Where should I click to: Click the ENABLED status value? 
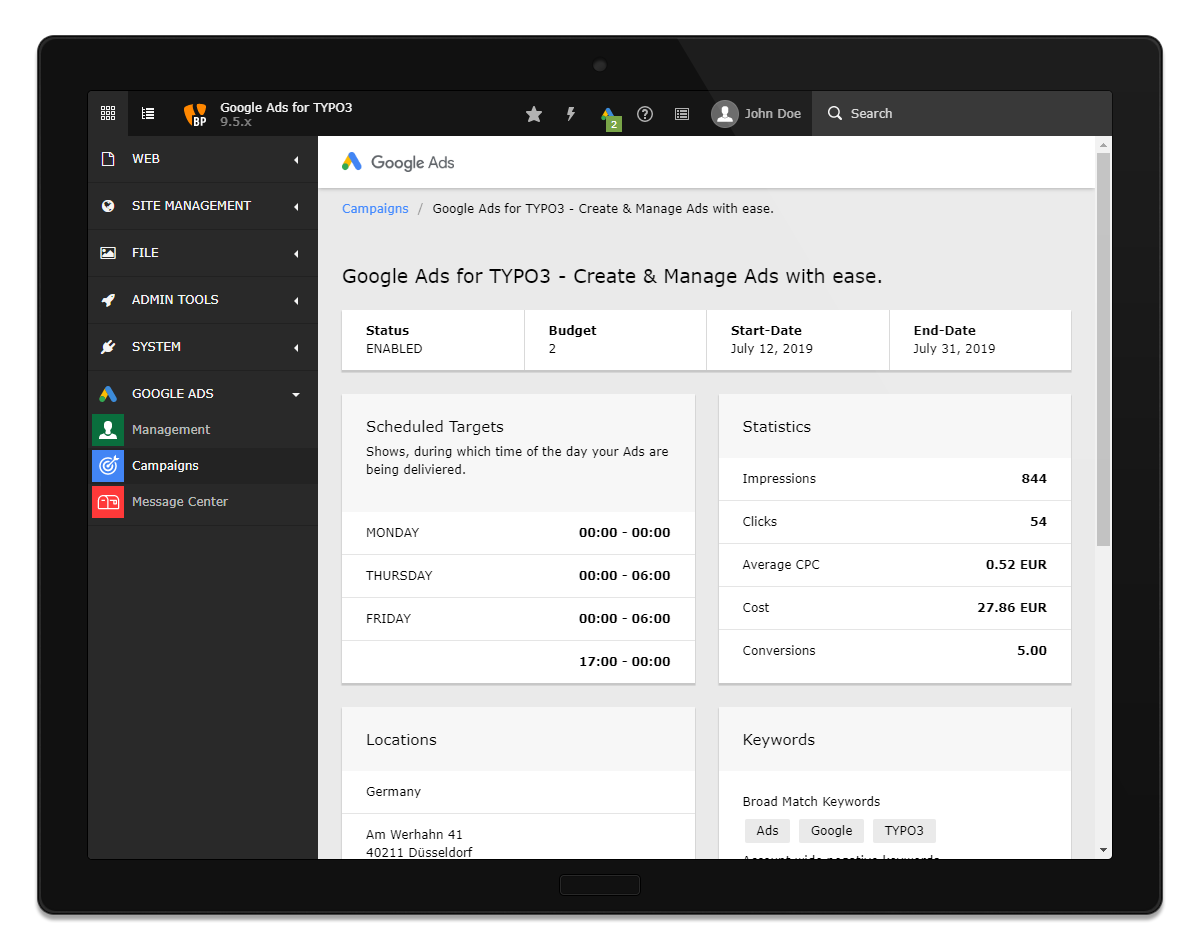[394, 349]
